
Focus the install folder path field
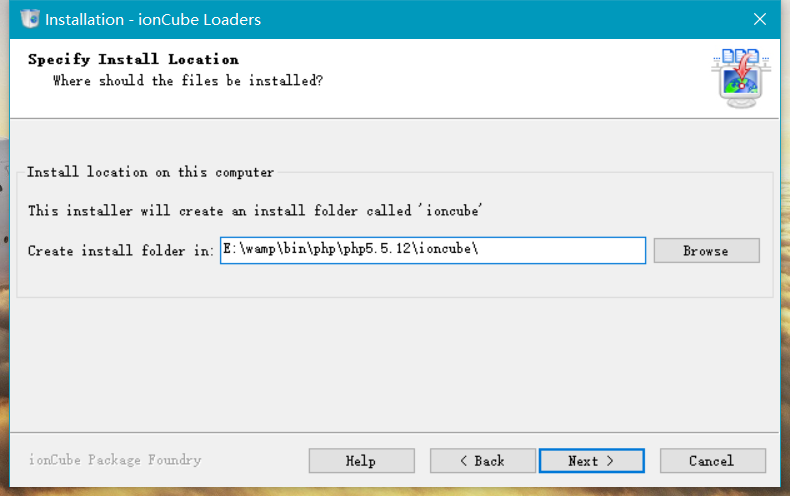pyautogui.click(x=433, y=250)
